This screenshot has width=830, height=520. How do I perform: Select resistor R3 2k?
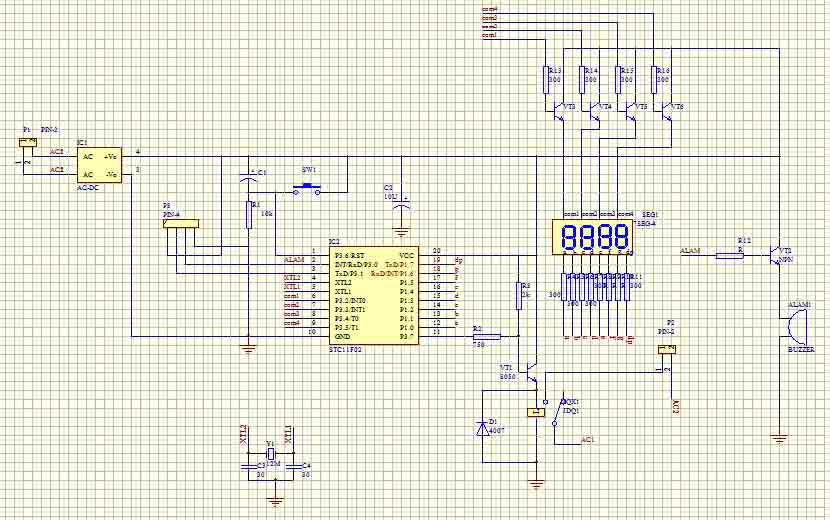[x=519, y=295]
